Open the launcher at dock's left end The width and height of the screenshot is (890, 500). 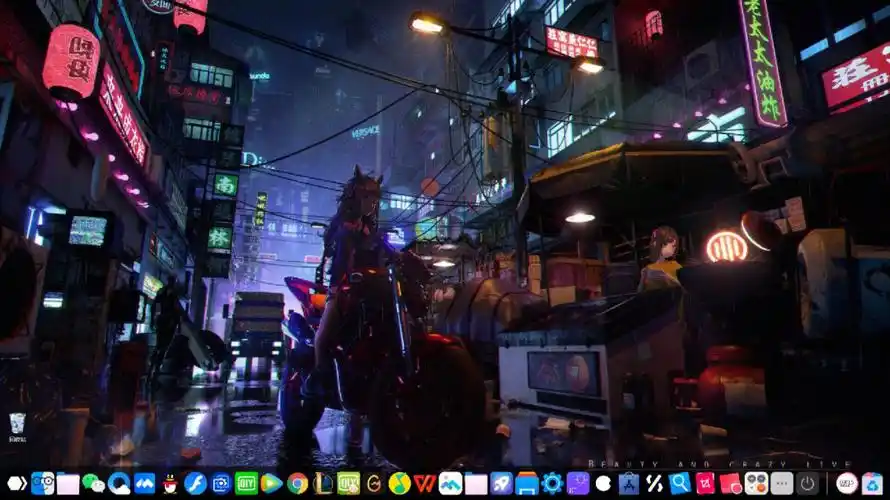17,483
